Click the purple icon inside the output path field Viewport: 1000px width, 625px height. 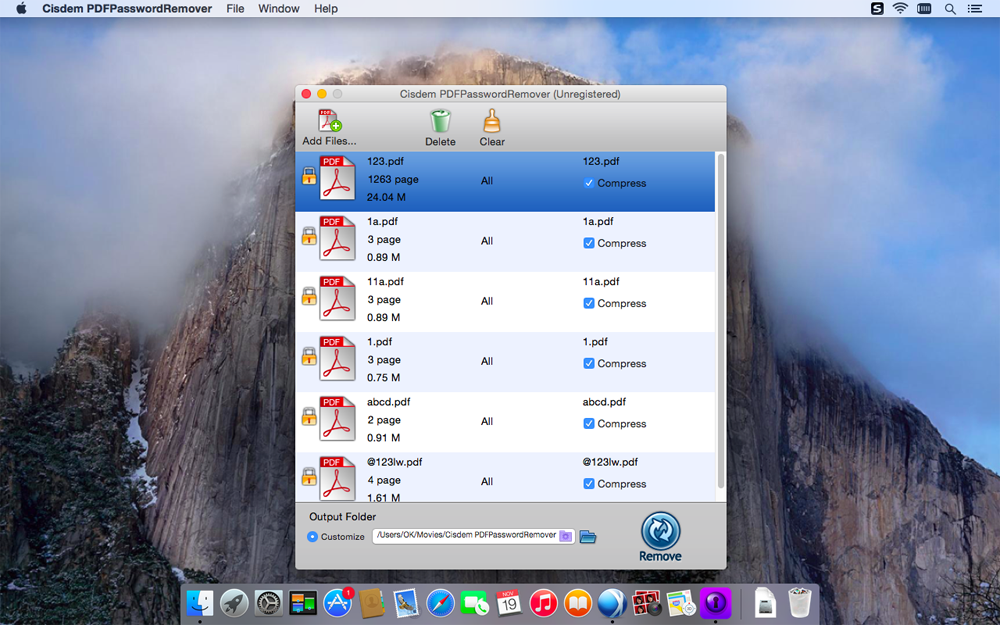coord(565,536)
